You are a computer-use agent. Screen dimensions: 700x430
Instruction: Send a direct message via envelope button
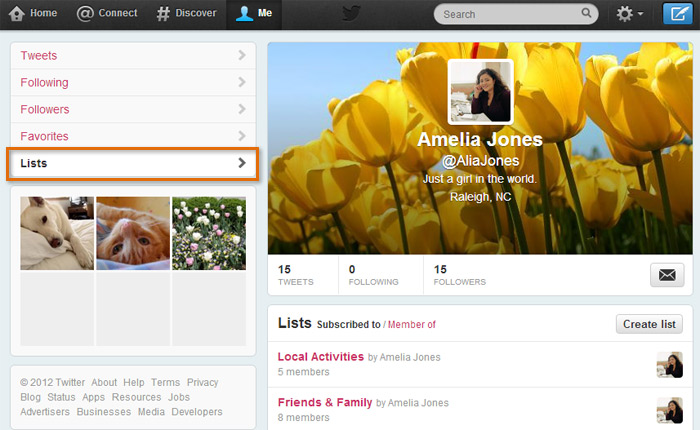point(667,275)
